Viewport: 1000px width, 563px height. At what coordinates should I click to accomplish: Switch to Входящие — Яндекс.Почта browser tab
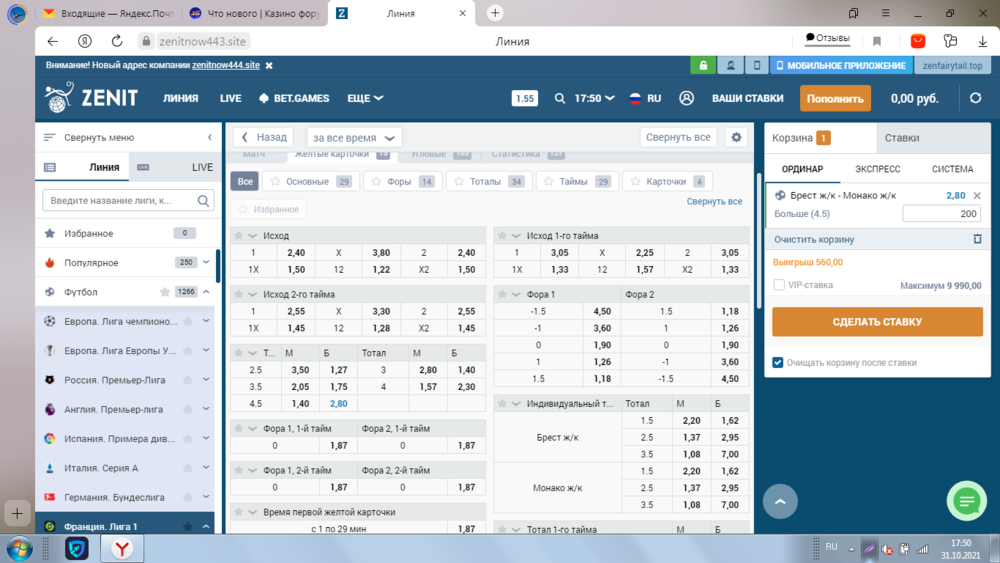(x=108, y=13)
